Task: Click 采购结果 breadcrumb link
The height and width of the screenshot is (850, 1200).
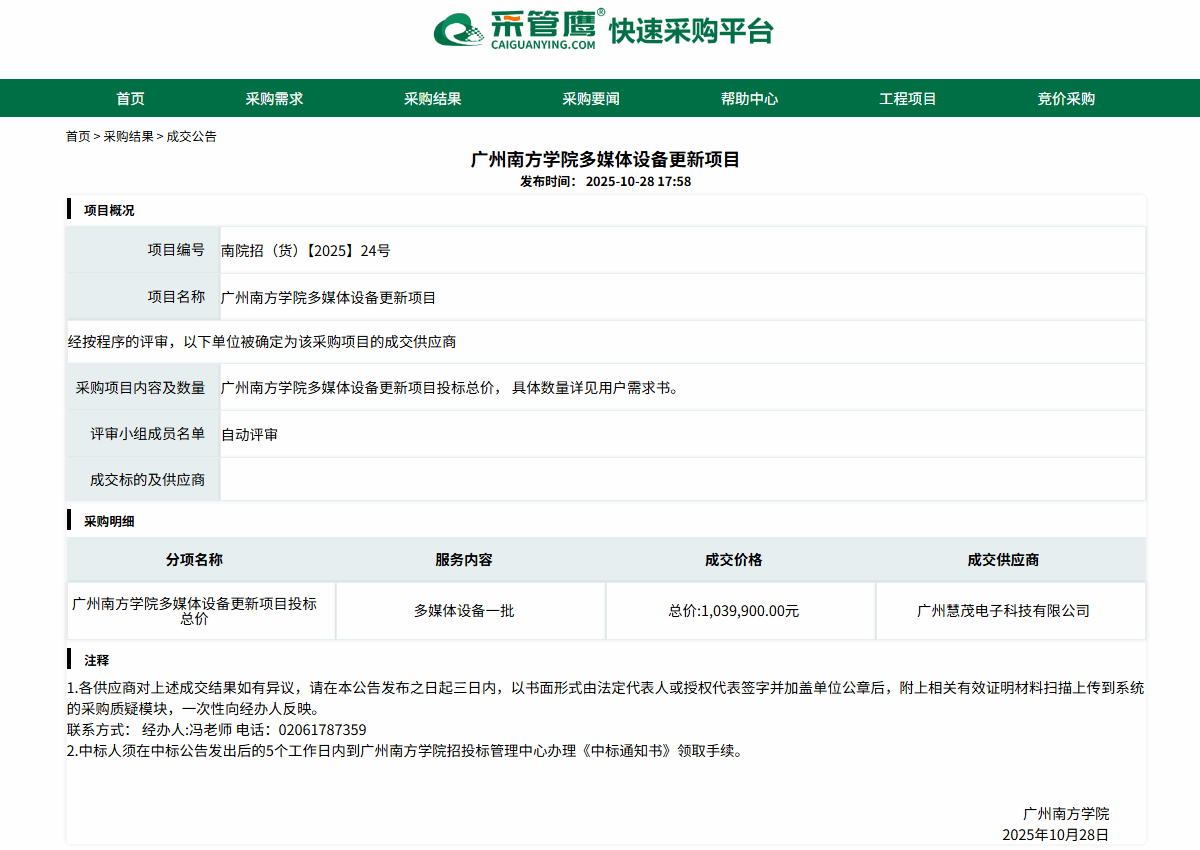Action: point(129,136)
